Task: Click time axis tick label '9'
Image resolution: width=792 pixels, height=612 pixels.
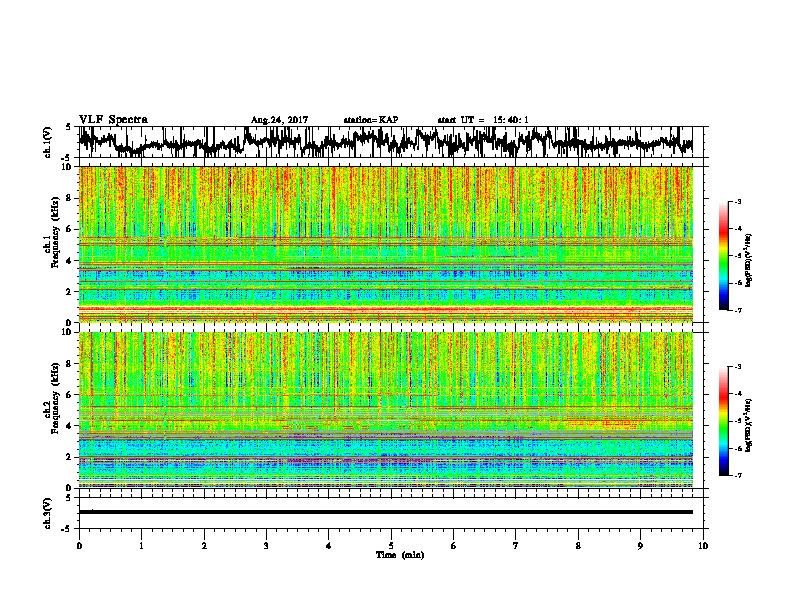Action: (640, 546)
